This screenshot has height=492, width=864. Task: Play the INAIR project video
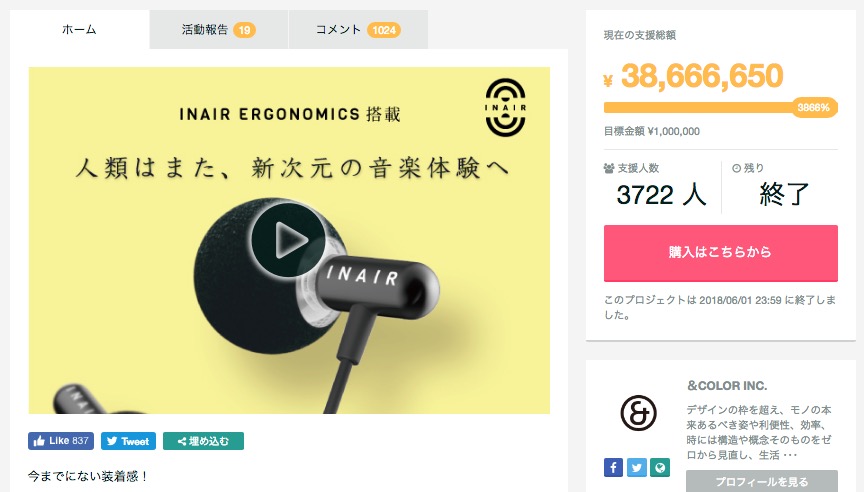point(288,240)
